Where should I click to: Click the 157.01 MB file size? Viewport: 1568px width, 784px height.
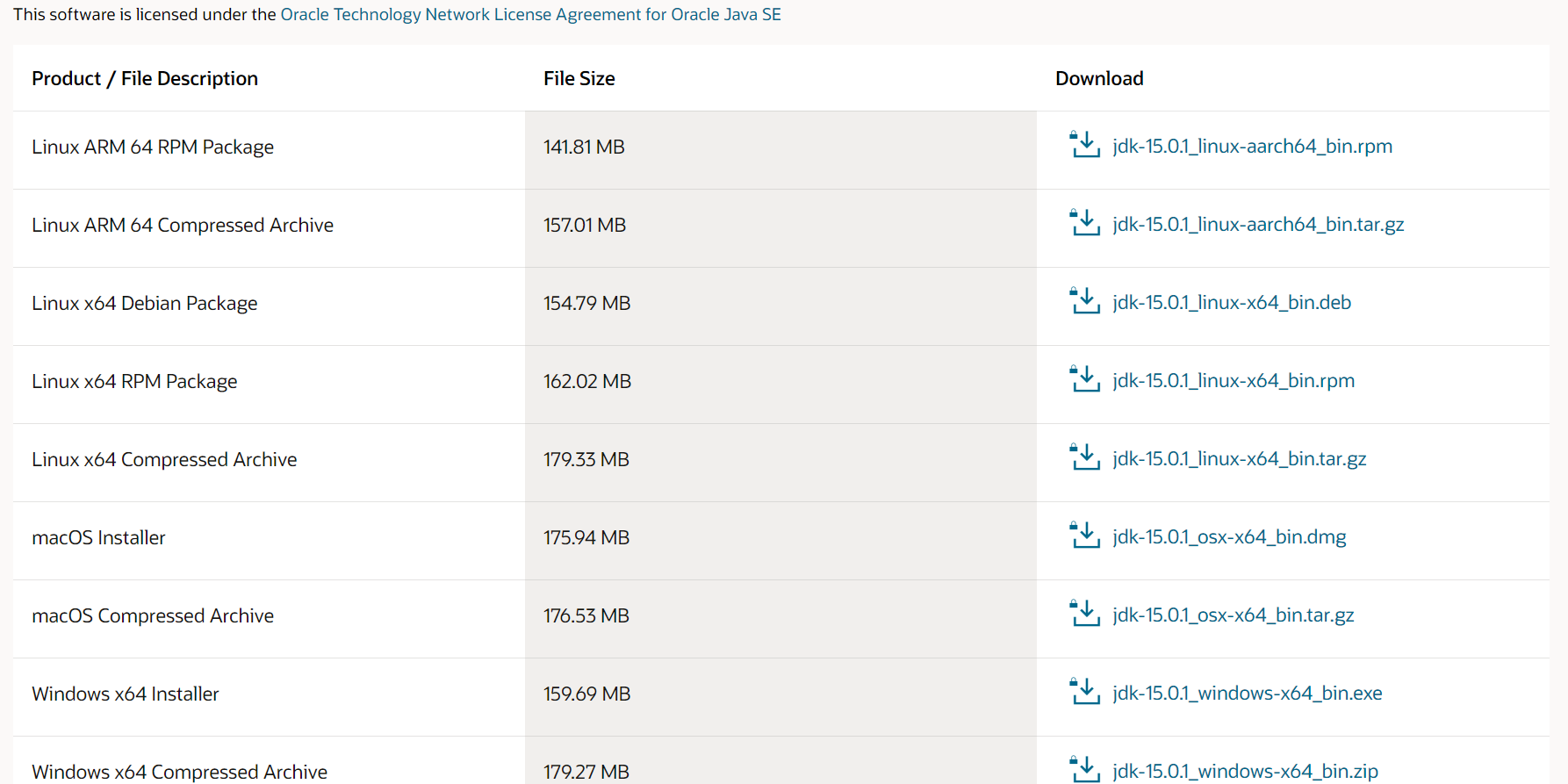coord(585,226)
